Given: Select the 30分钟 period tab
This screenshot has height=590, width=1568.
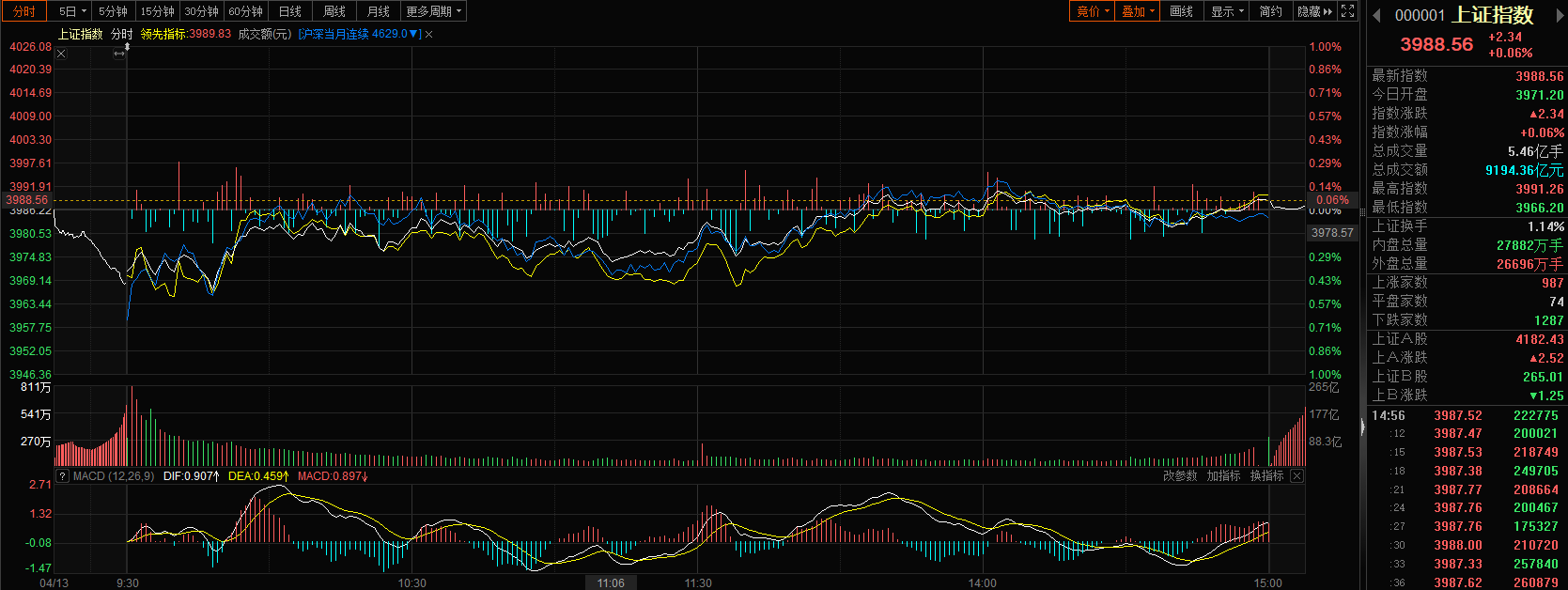Looking at the screenshot, I should pyautogui.click(x=201, y=11).
